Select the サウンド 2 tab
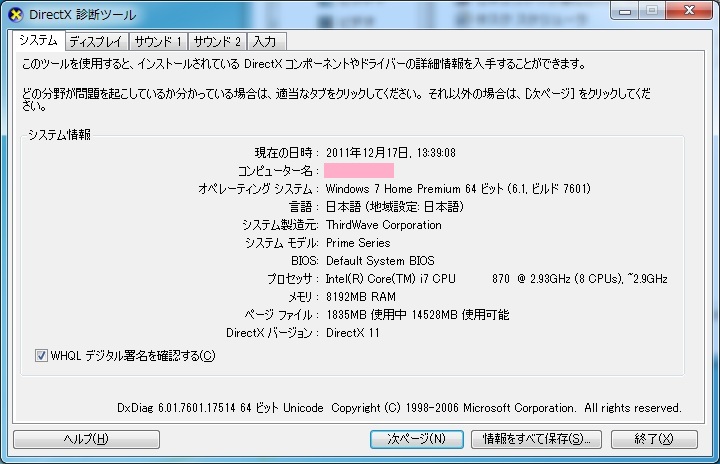 coord(217,42)
